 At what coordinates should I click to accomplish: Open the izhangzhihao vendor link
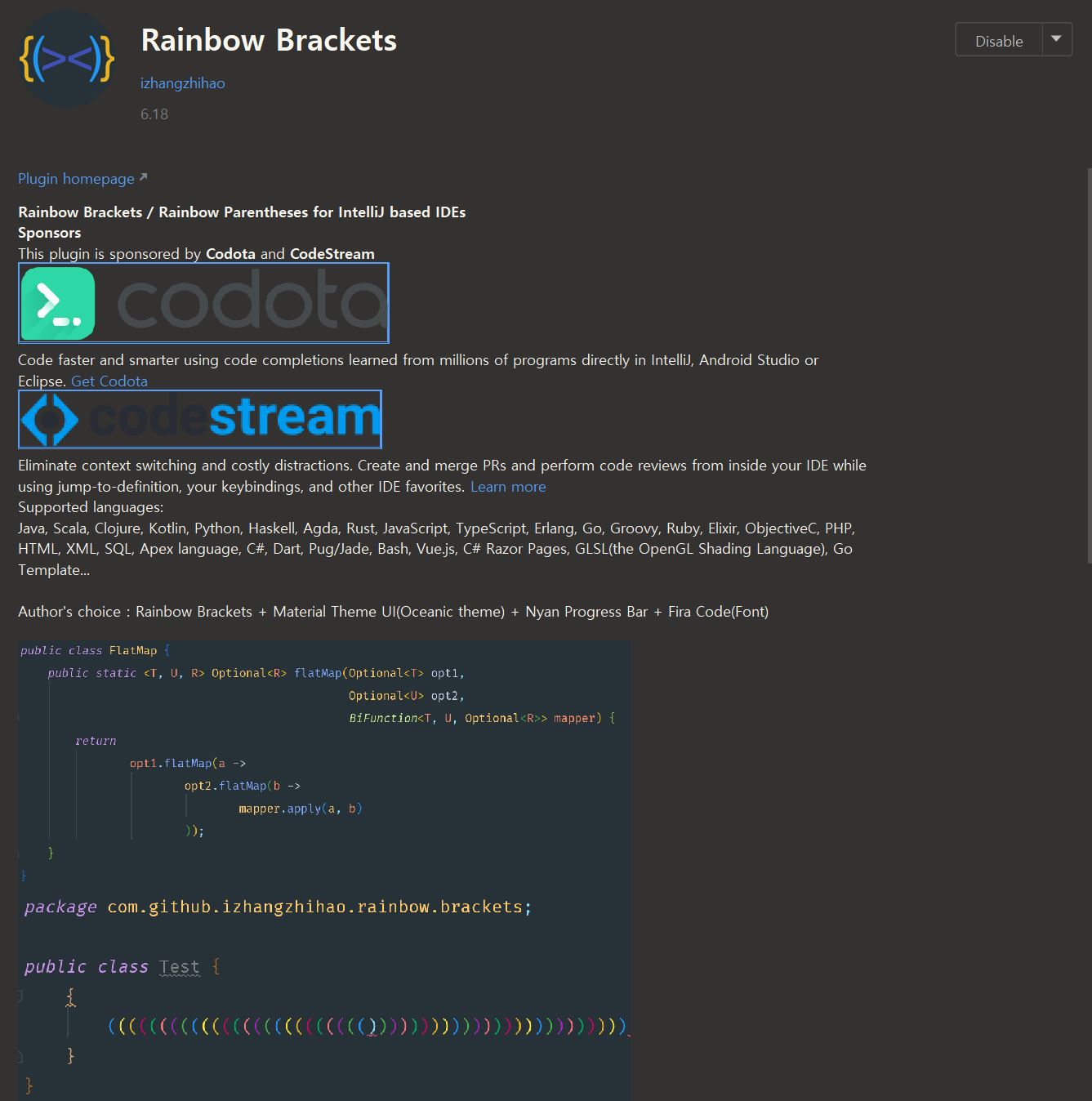182,83
